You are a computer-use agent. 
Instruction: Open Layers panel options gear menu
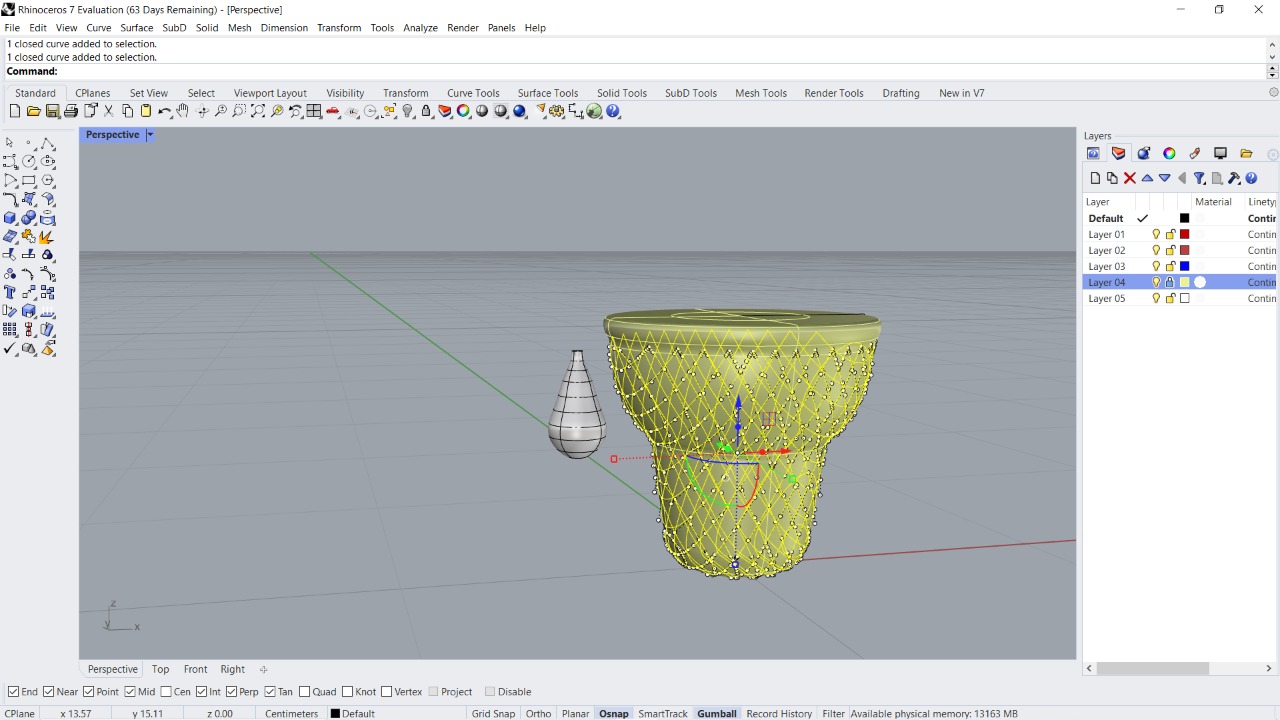coord(1273,154)
